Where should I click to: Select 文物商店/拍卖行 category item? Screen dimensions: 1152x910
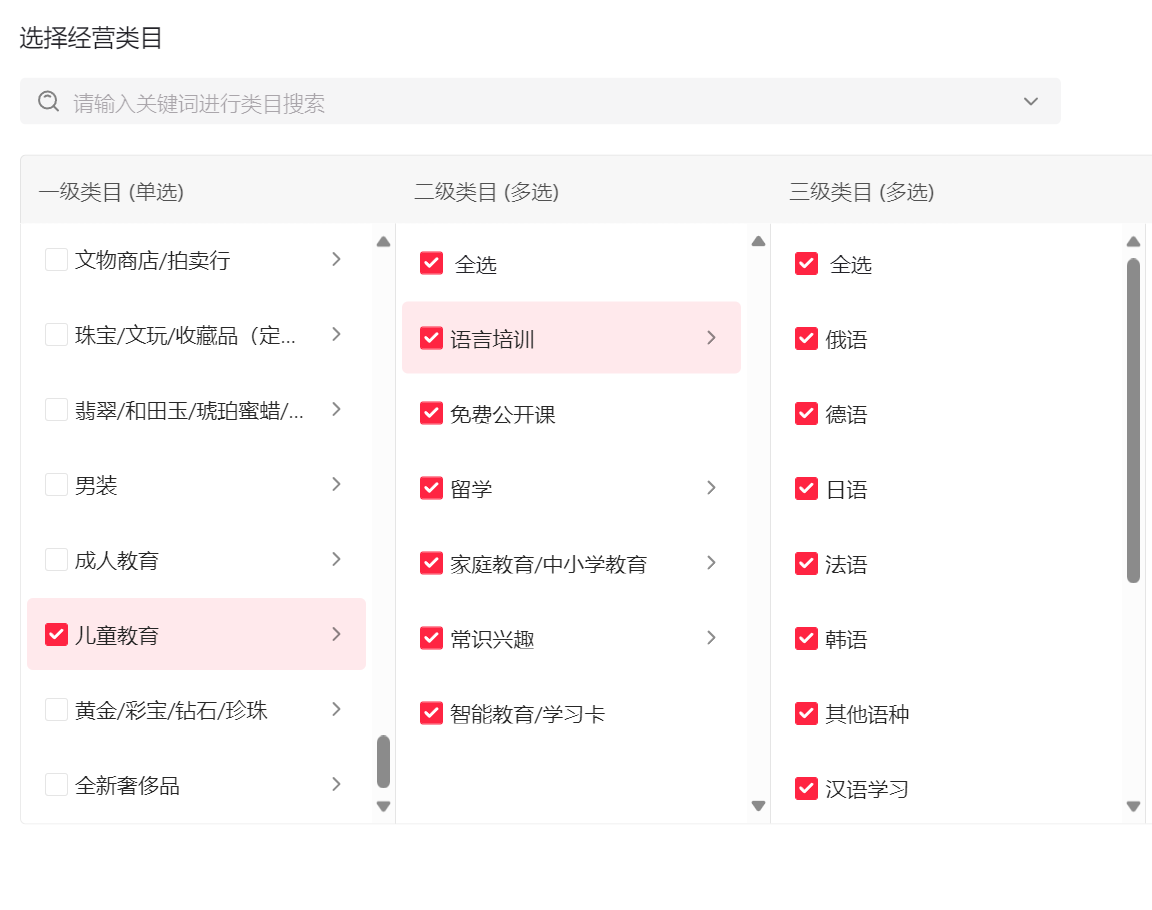pyautogui.click(x=152, y=261)
